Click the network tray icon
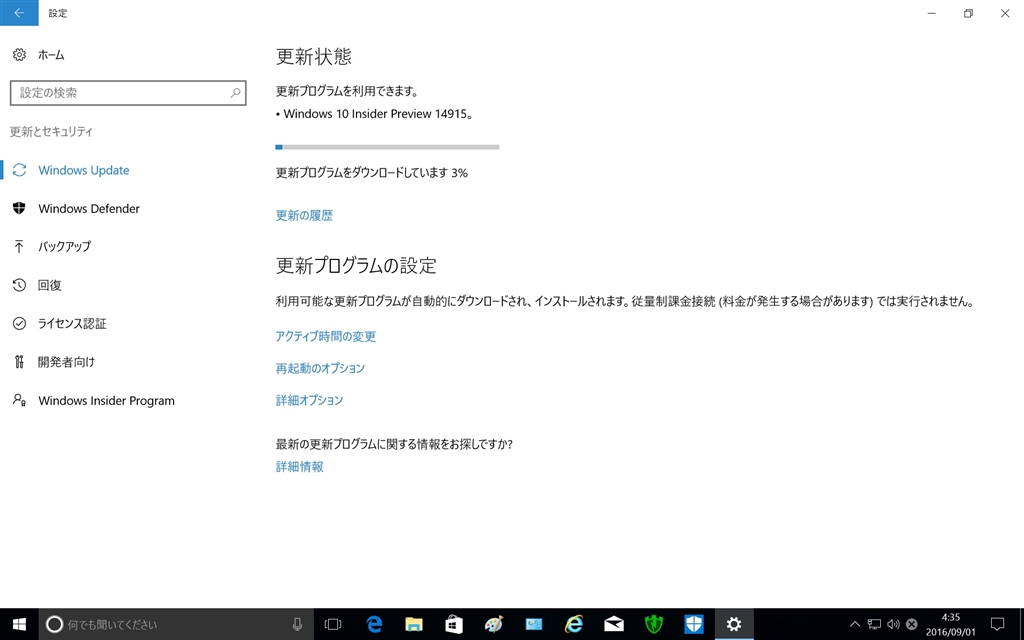The width and height of the screenshot is (1024, 640). (x=874, y=624)
